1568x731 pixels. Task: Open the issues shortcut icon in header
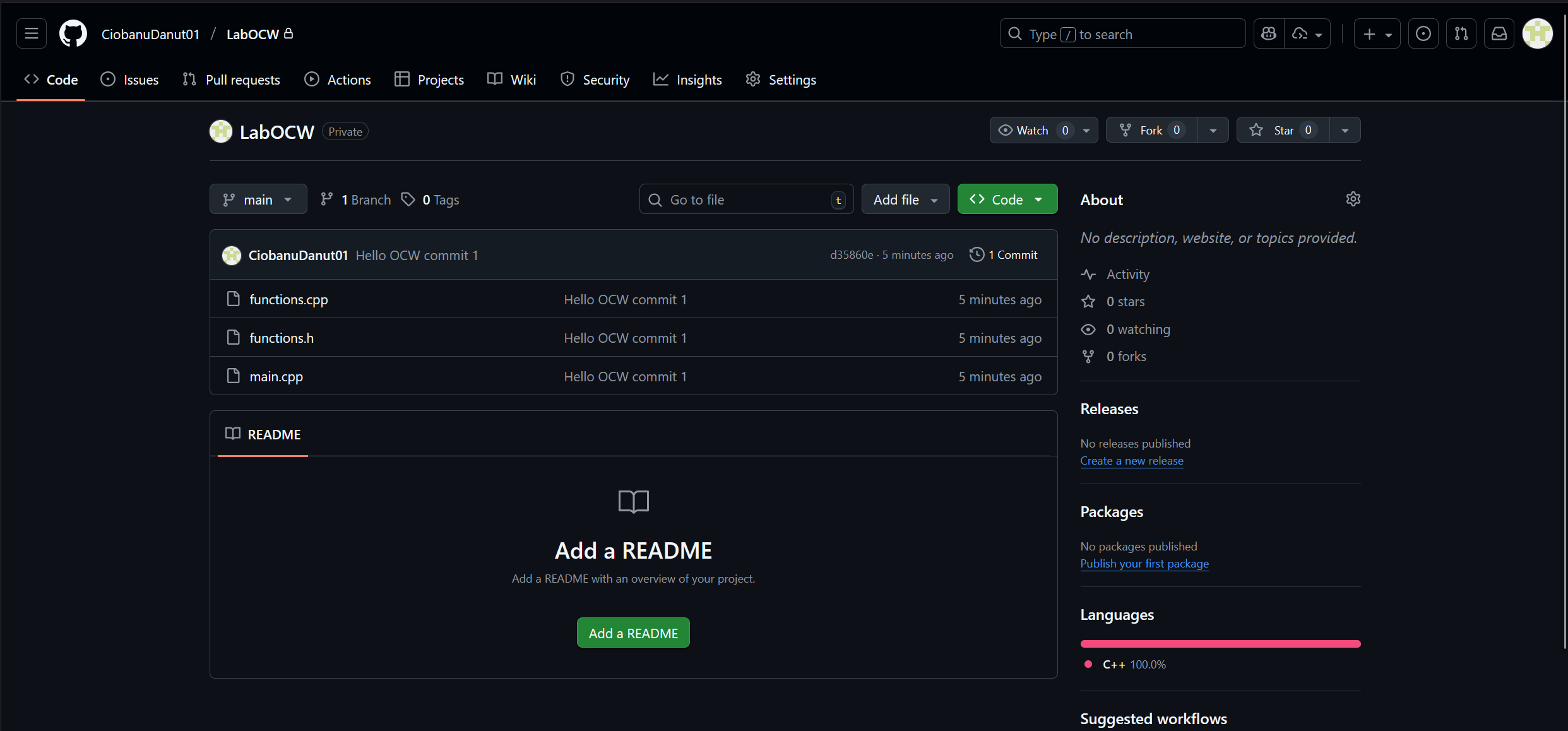pyautogui.click(x=1423, y=33)
